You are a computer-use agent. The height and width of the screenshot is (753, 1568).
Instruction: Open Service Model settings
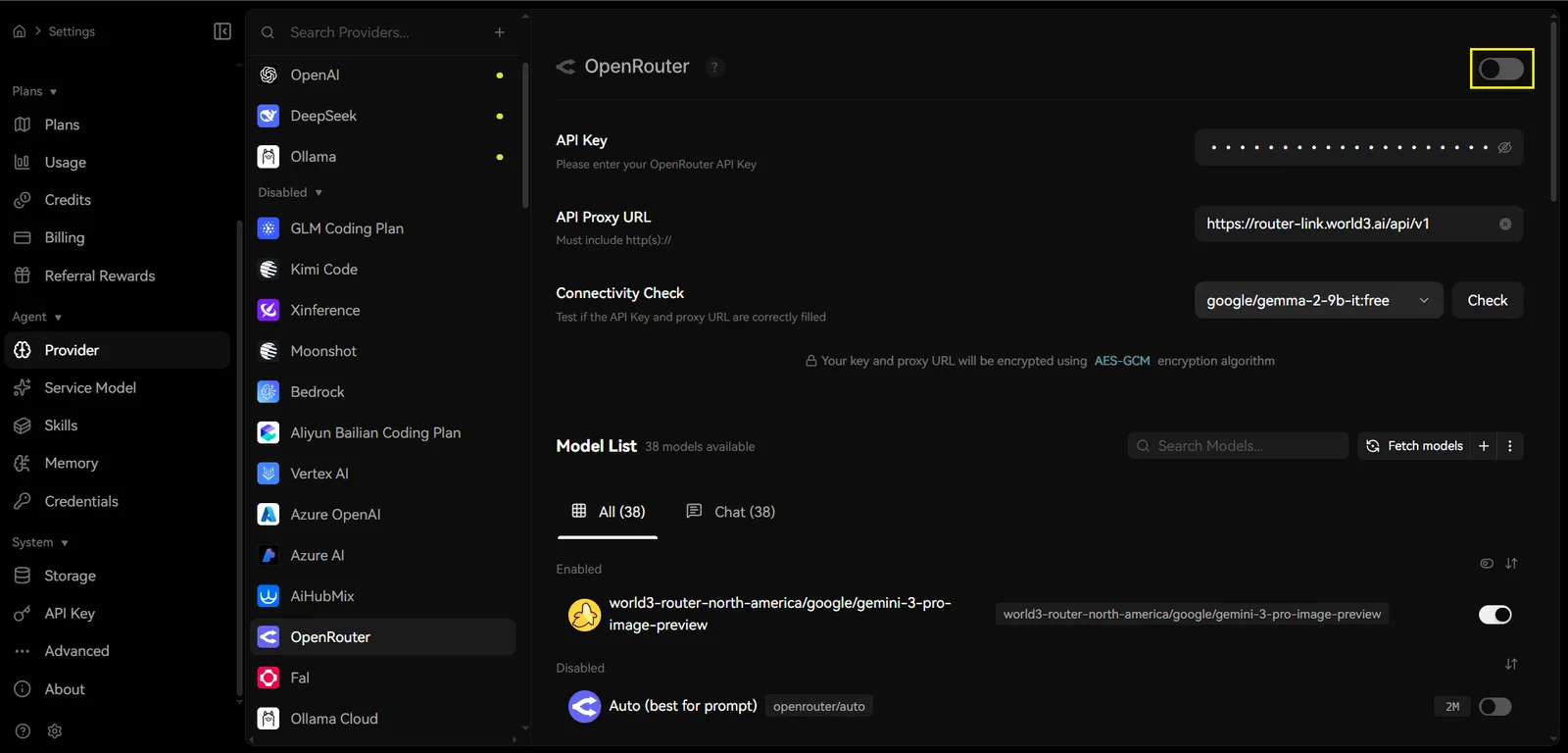[118, 388]
